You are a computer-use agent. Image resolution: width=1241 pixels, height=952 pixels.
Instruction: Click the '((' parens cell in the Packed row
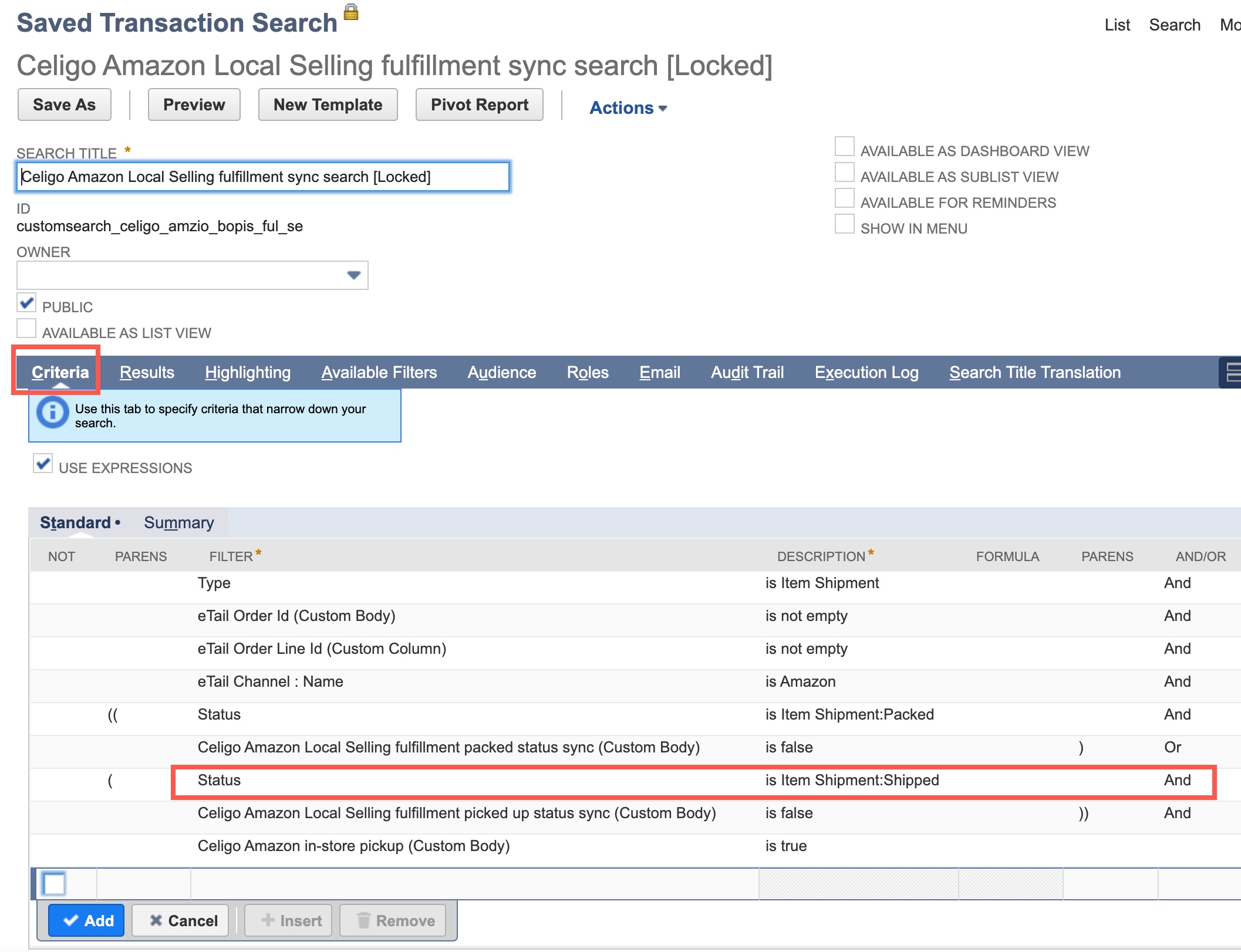tap(112, 714)
